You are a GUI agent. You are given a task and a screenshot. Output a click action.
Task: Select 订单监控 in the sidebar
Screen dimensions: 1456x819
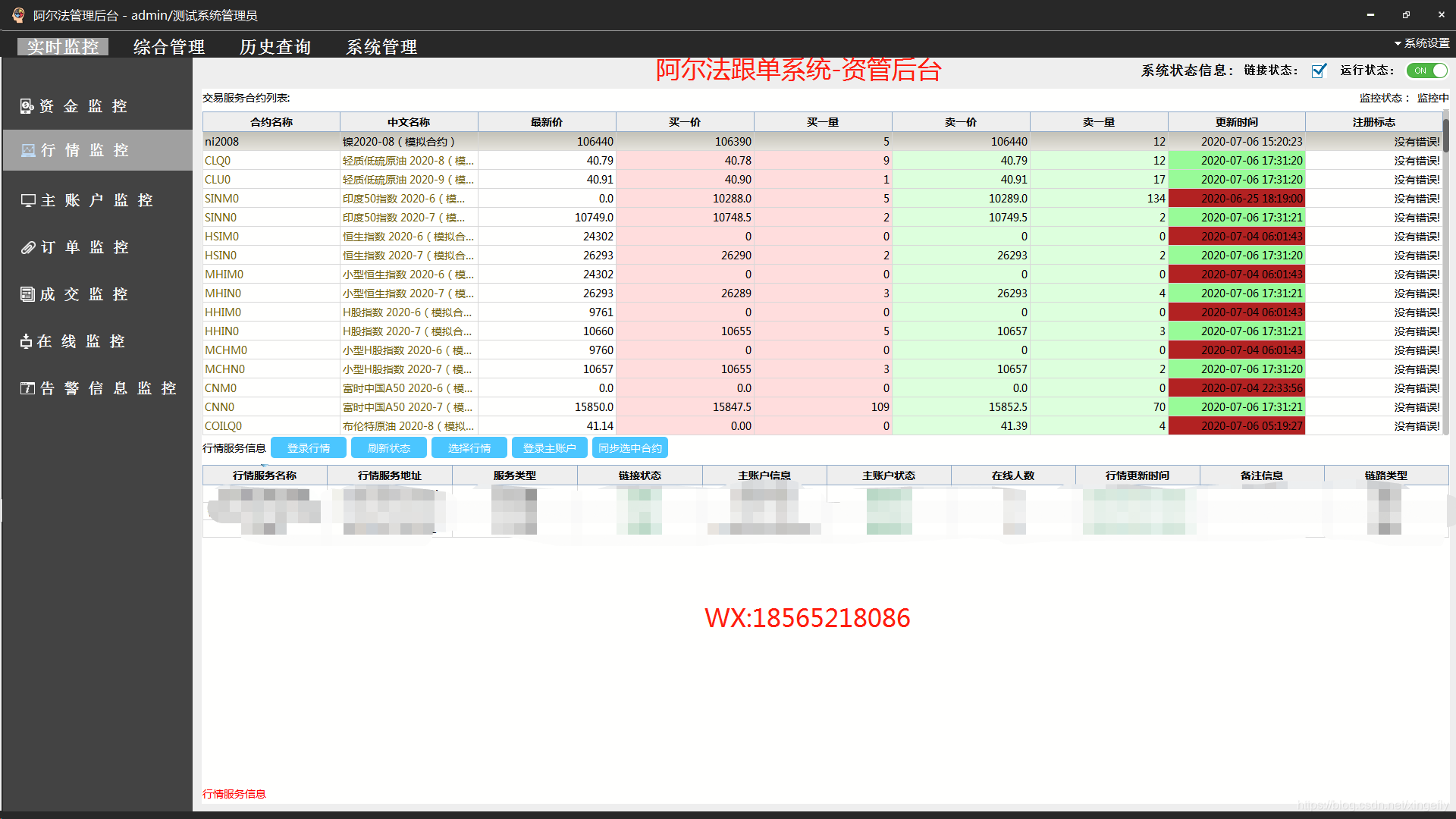click(97, 247)
